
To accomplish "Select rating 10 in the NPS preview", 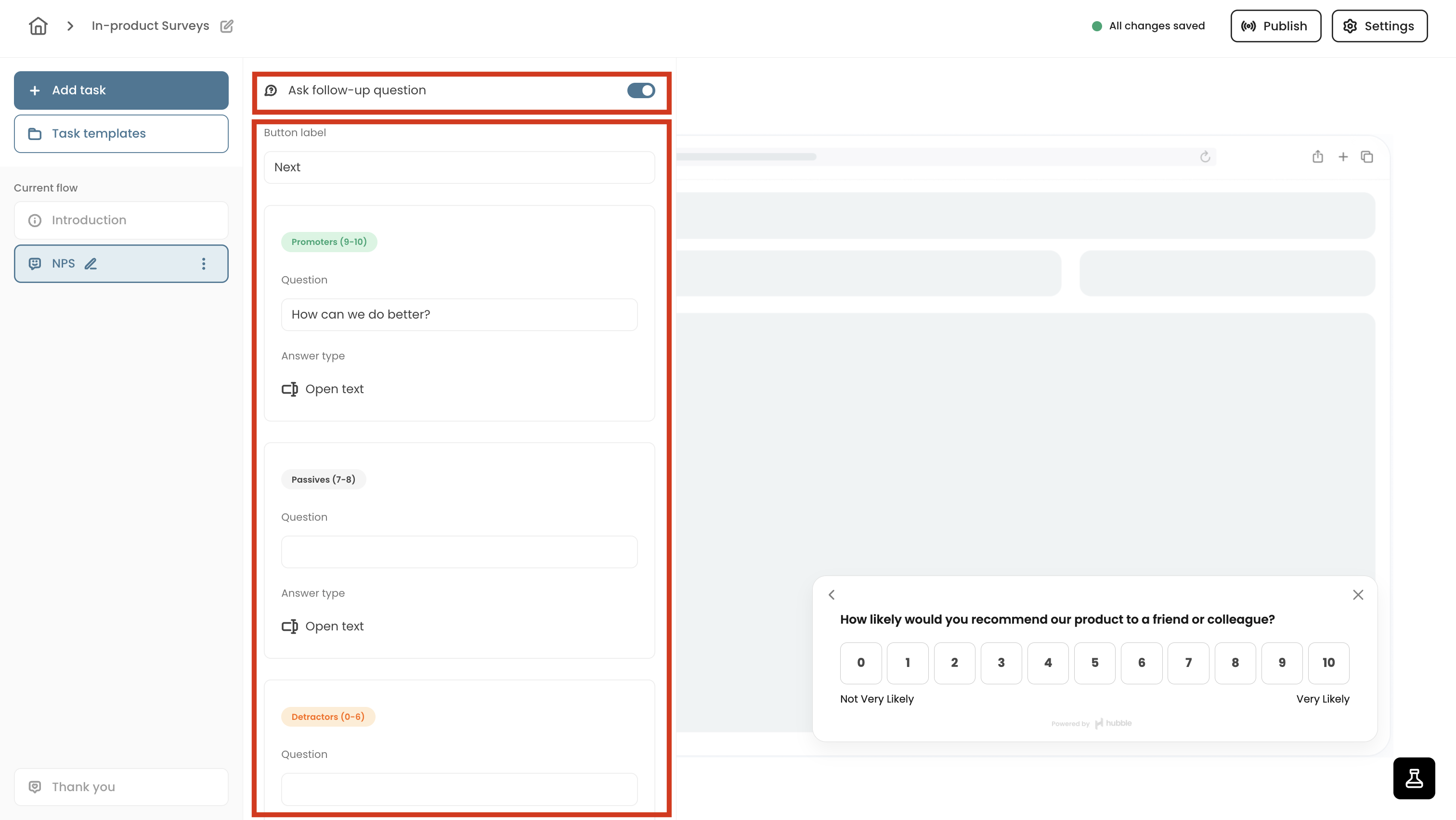I will point(1328,663).
